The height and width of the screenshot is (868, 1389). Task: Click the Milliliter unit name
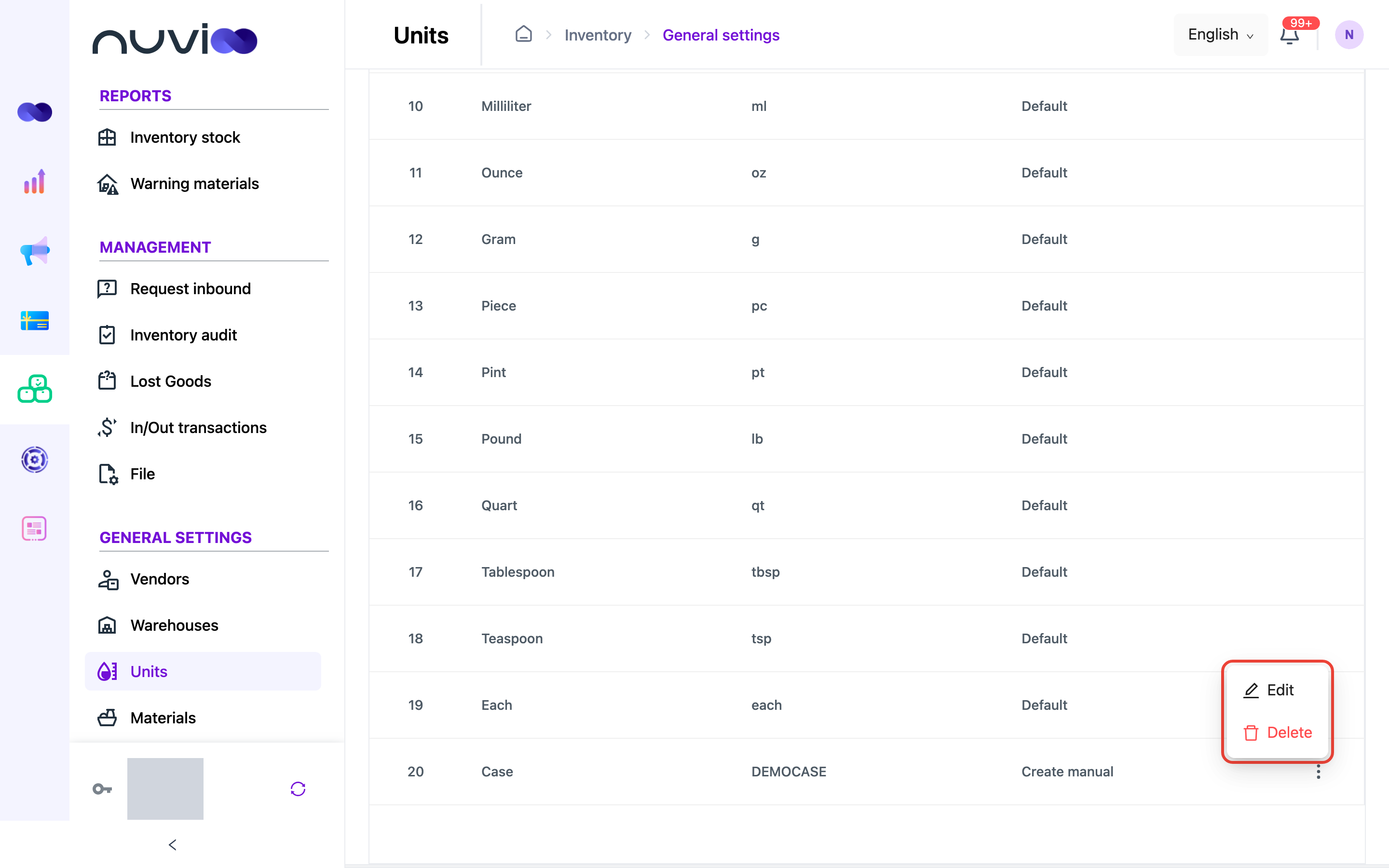tap(506, 106)
